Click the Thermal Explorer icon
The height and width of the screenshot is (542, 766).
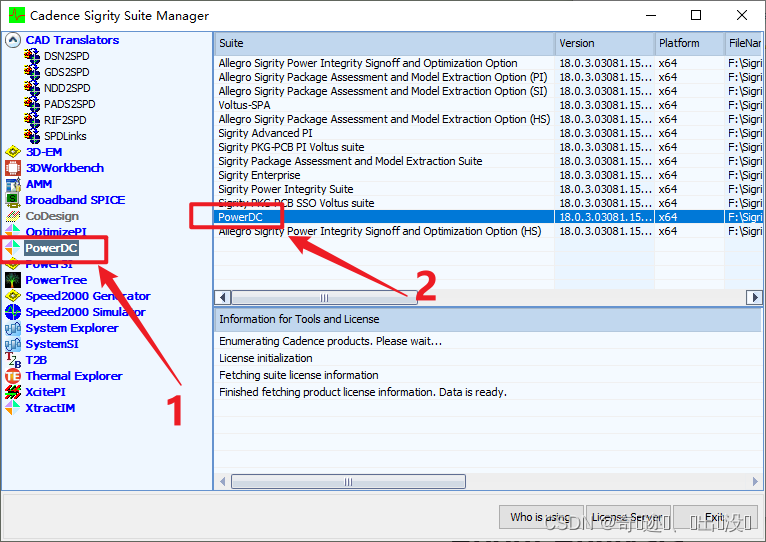(x=13, y=376)
